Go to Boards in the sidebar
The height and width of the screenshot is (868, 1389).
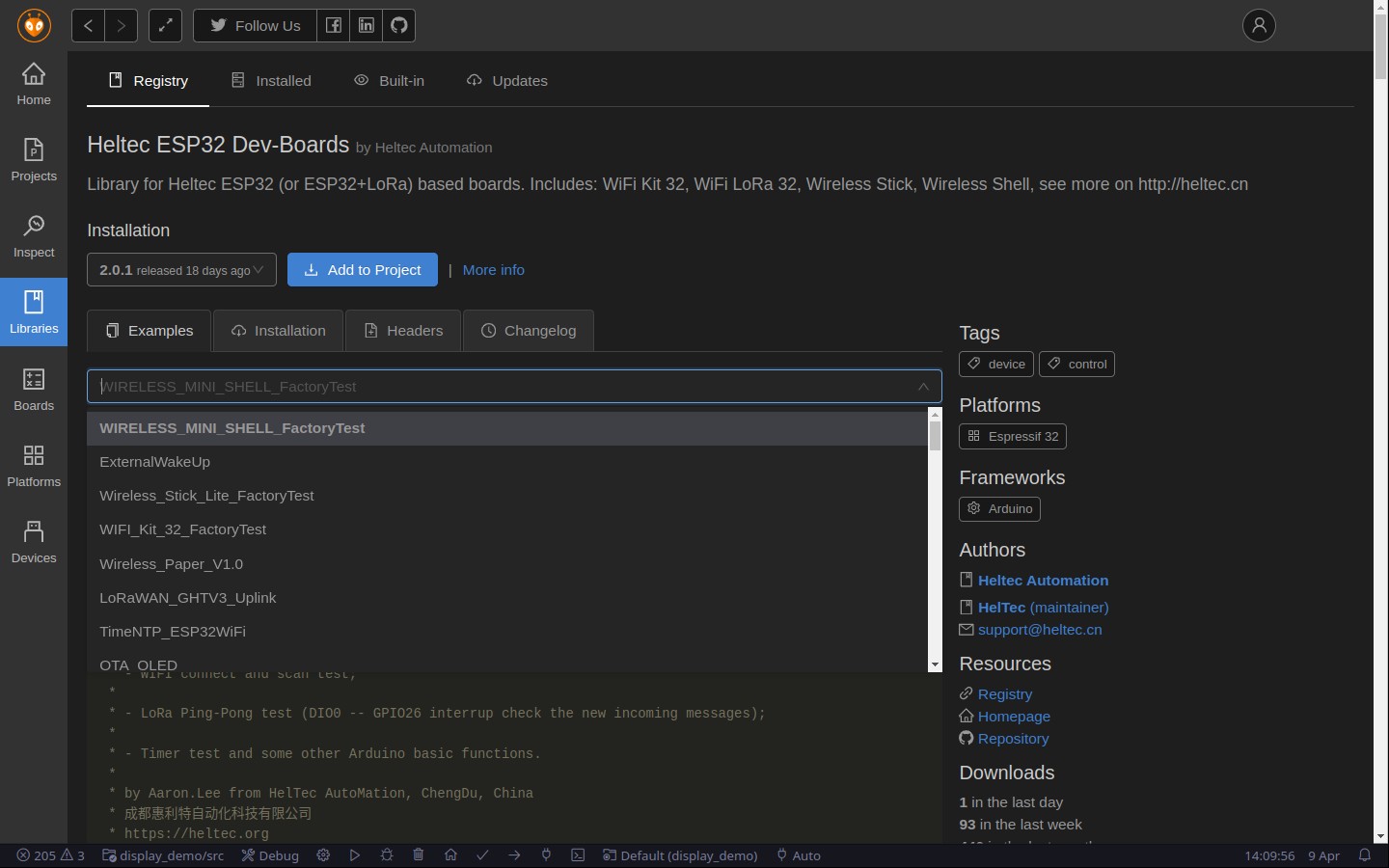tap(34, 390)
